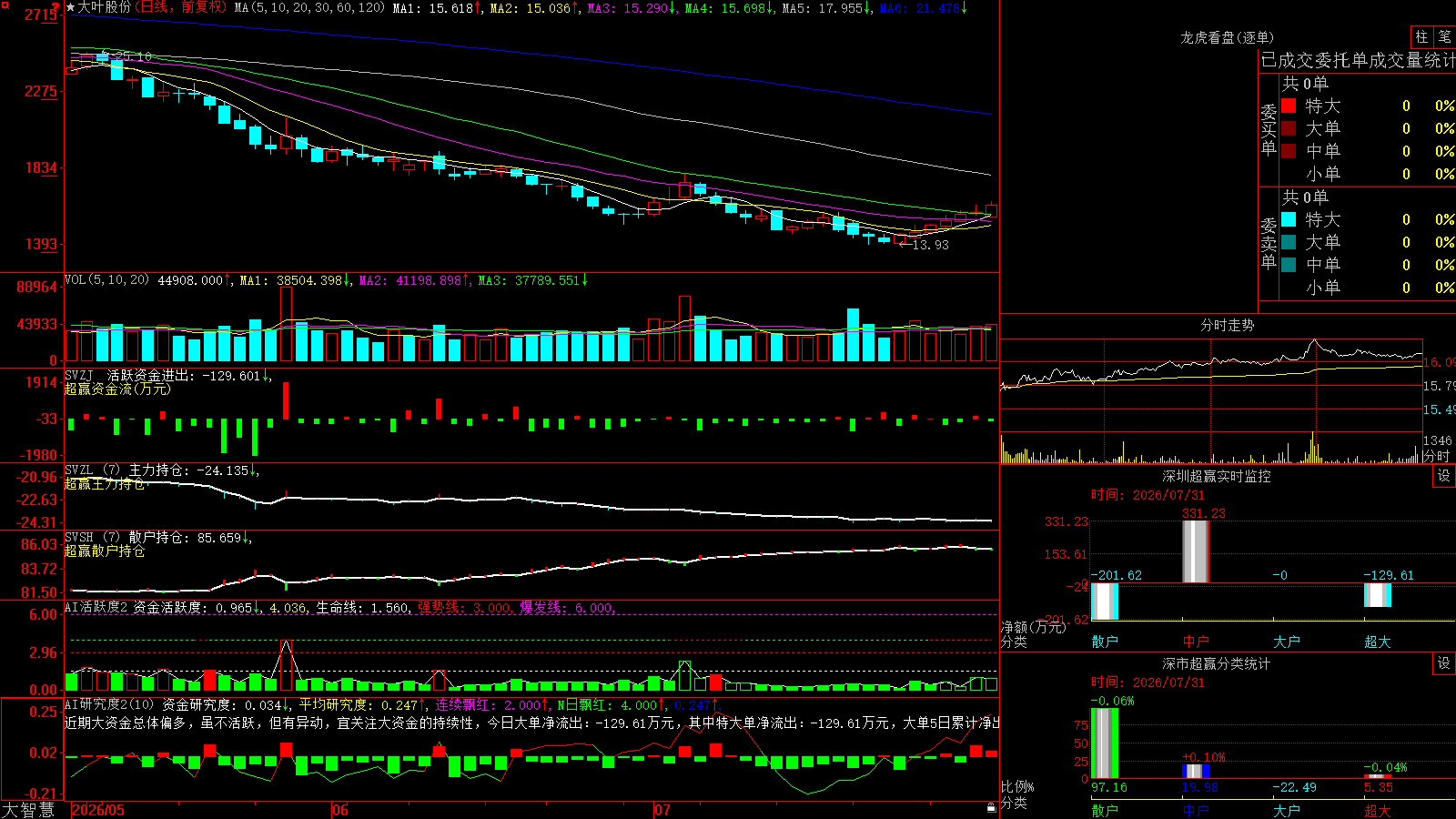Click the -129.61 超大 bar in 实时监控

point(1378,595)
